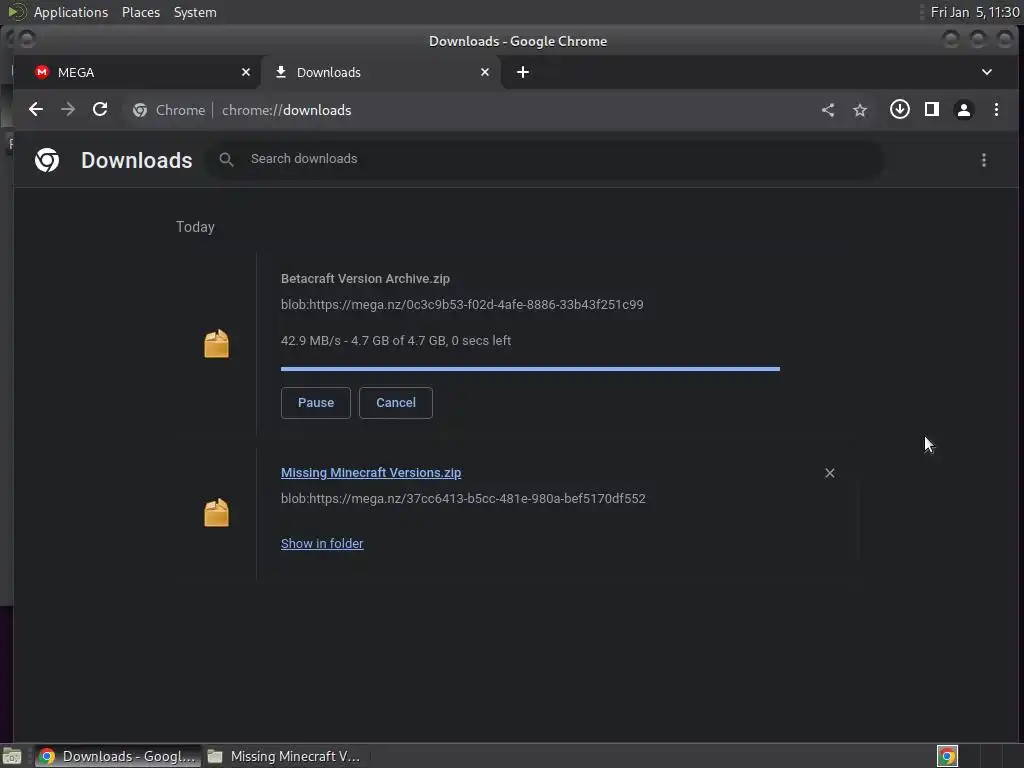Toggle the side panel icon
1024x768 pixels.
[x=932, y=109]
